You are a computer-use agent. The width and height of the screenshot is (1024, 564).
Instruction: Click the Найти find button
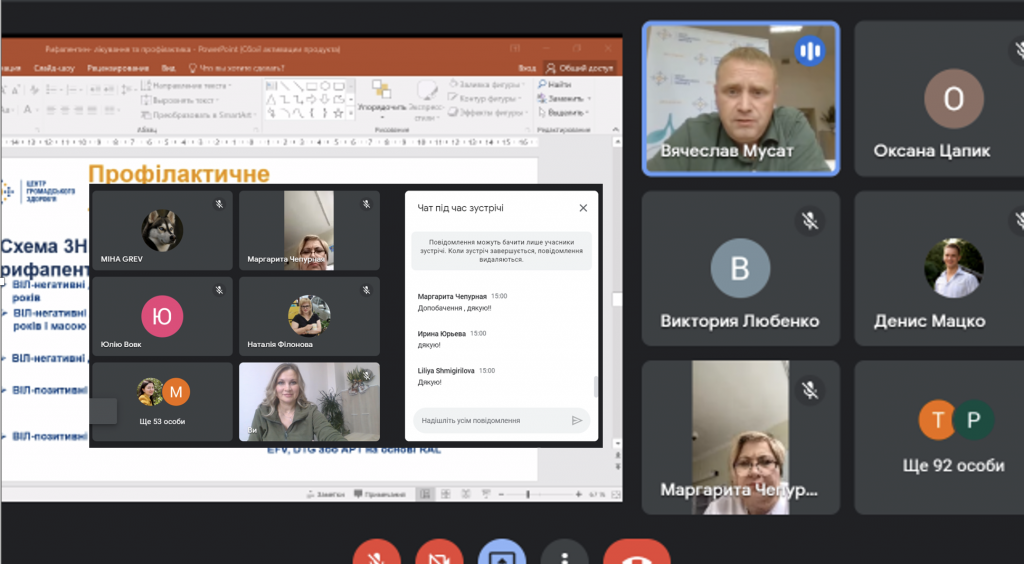[555, 84]
